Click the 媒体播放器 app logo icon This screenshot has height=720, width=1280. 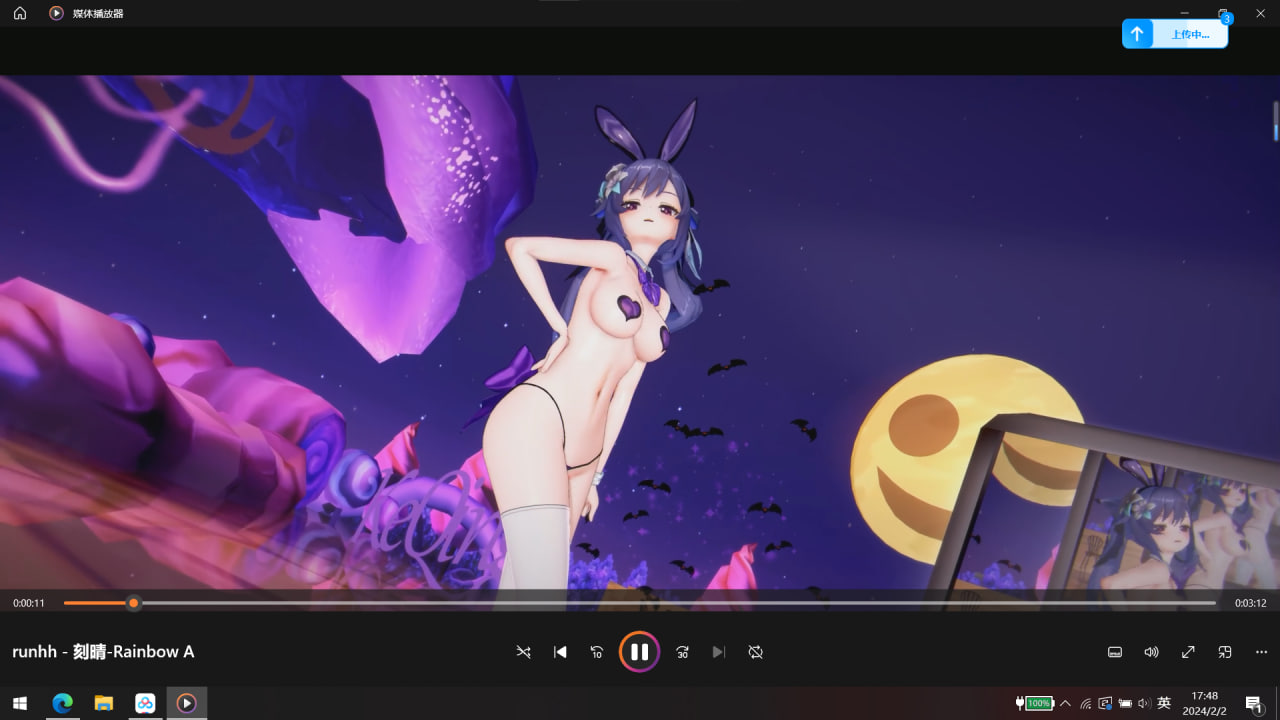click(x=56, y=14)
